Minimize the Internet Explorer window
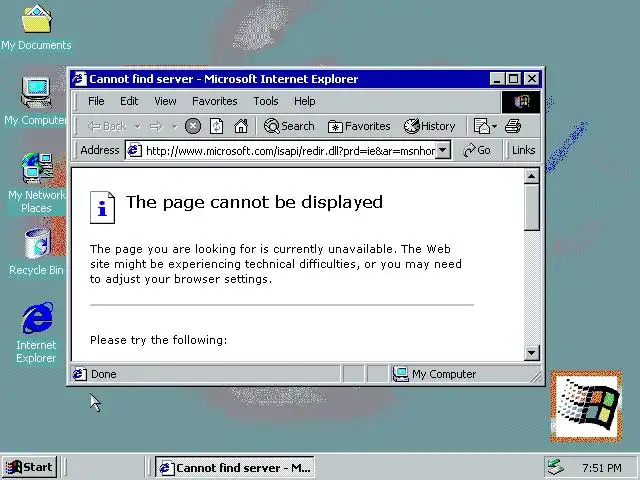The width and height of the screenshot is (640, 480). pos(497,79)
